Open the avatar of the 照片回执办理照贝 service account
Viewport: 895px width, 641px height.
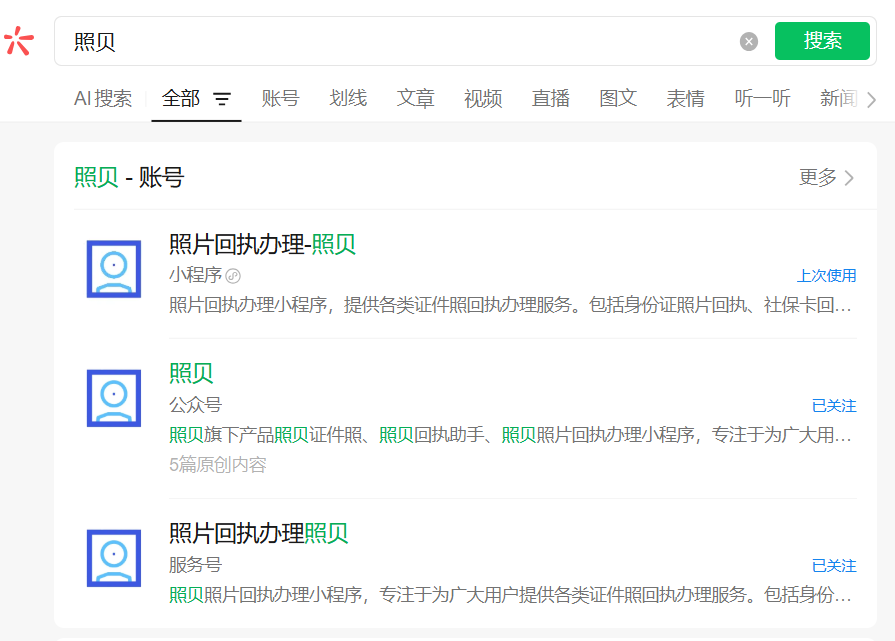pyautogui.click(x=114, y=558)
